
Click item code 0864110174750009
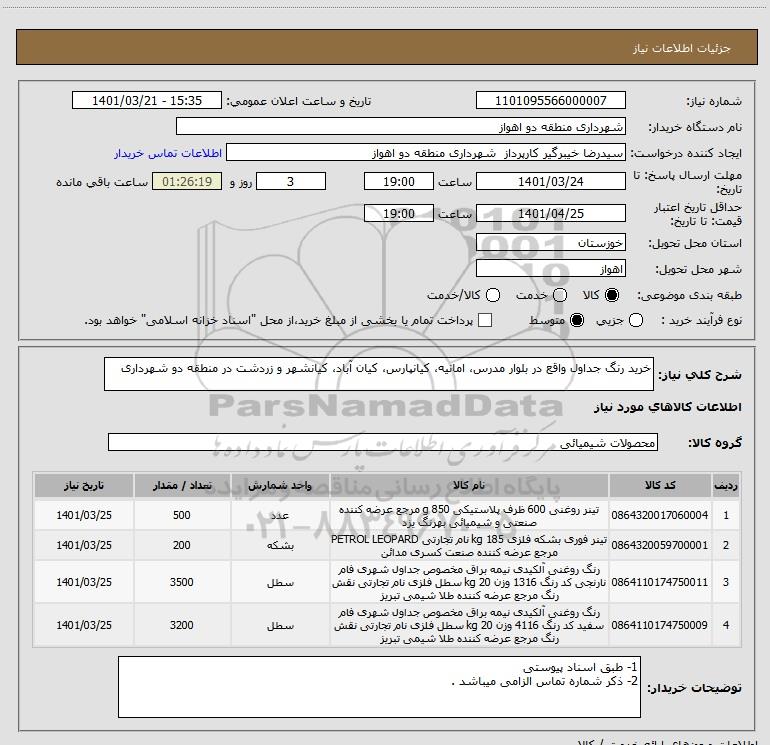(660, 625)
